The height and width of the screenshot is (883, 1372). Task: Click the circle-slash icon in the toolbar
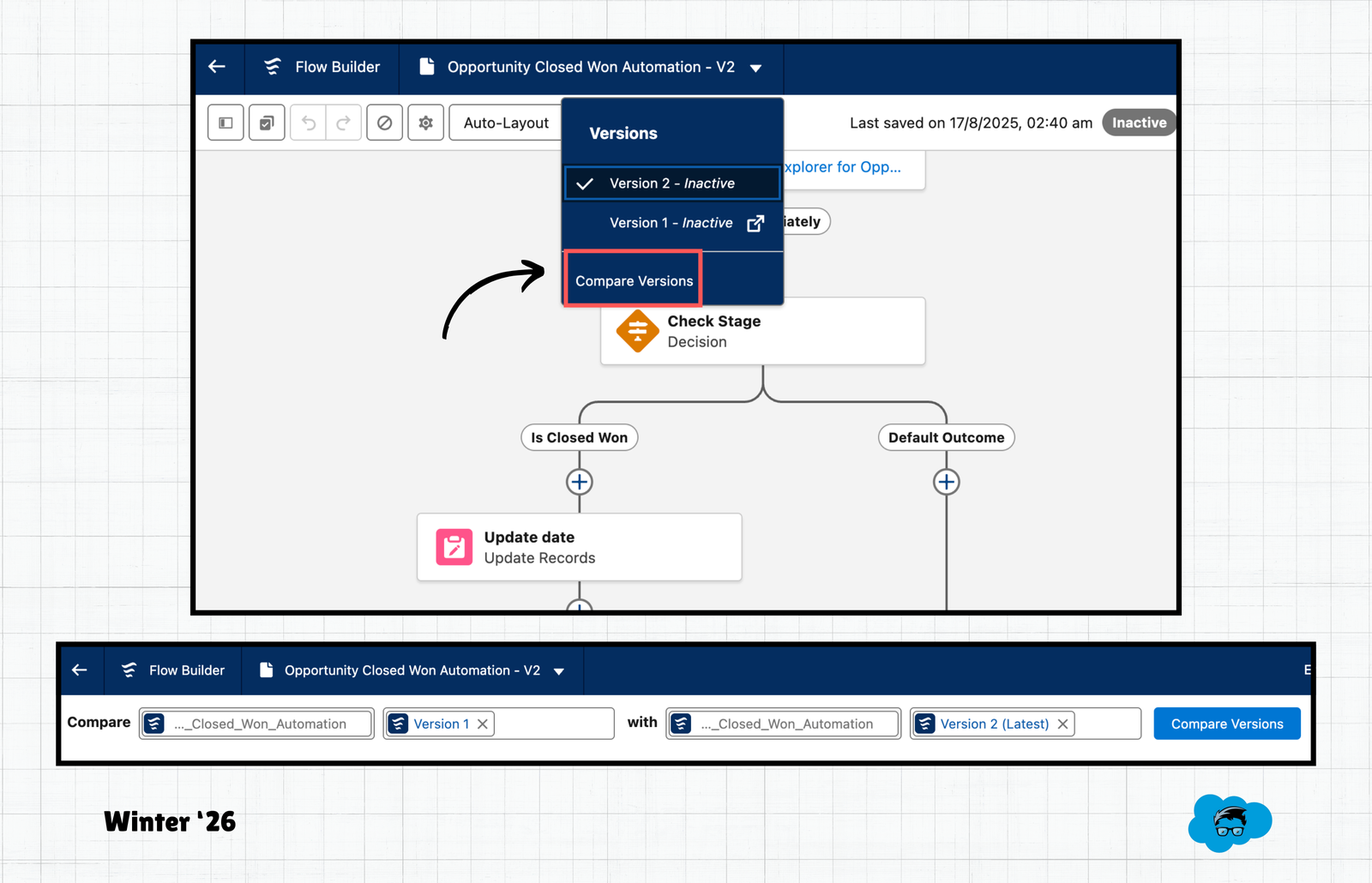385,123
